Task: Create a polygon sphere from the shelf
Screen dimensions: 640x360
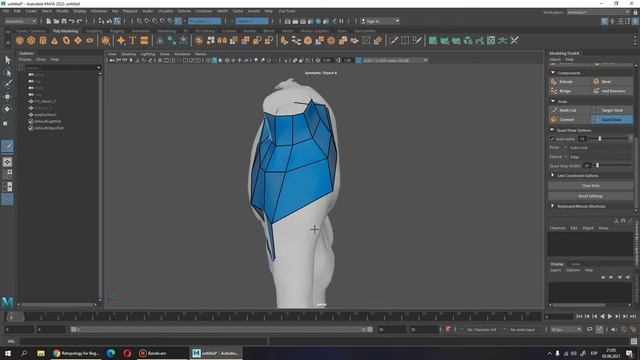Action: pyautogui.click(x=20, y=40)
